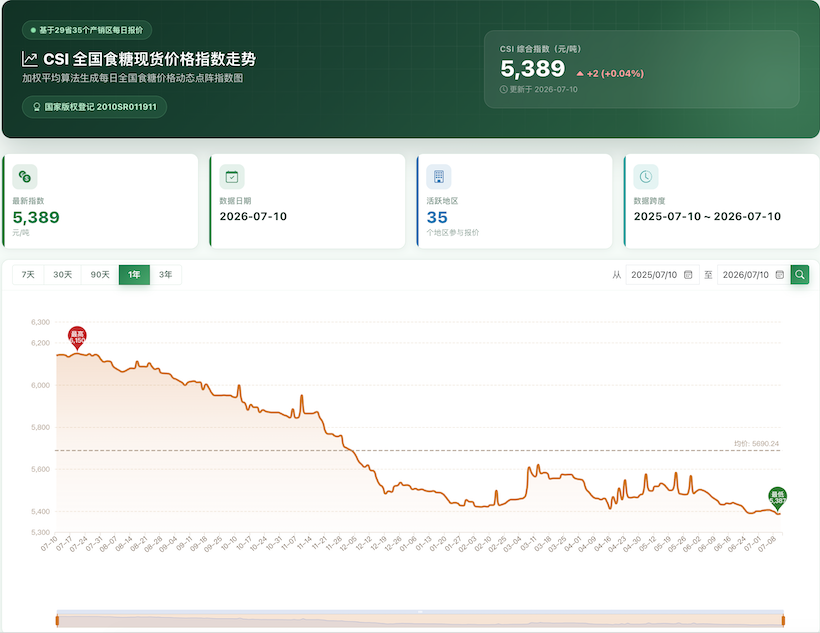The image size is (820, 633).
Task: Click the 均价: 5690.24 average line label
Action: pos(756,444)
